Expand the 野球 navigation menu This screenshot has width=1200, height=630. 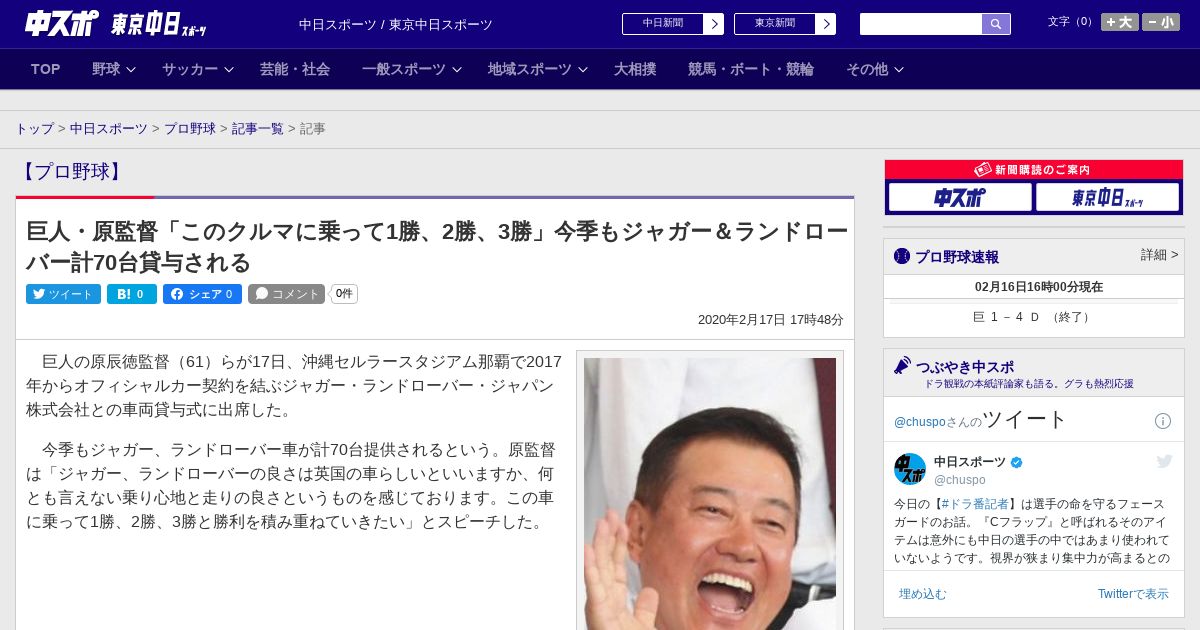(x=114, y=69)
